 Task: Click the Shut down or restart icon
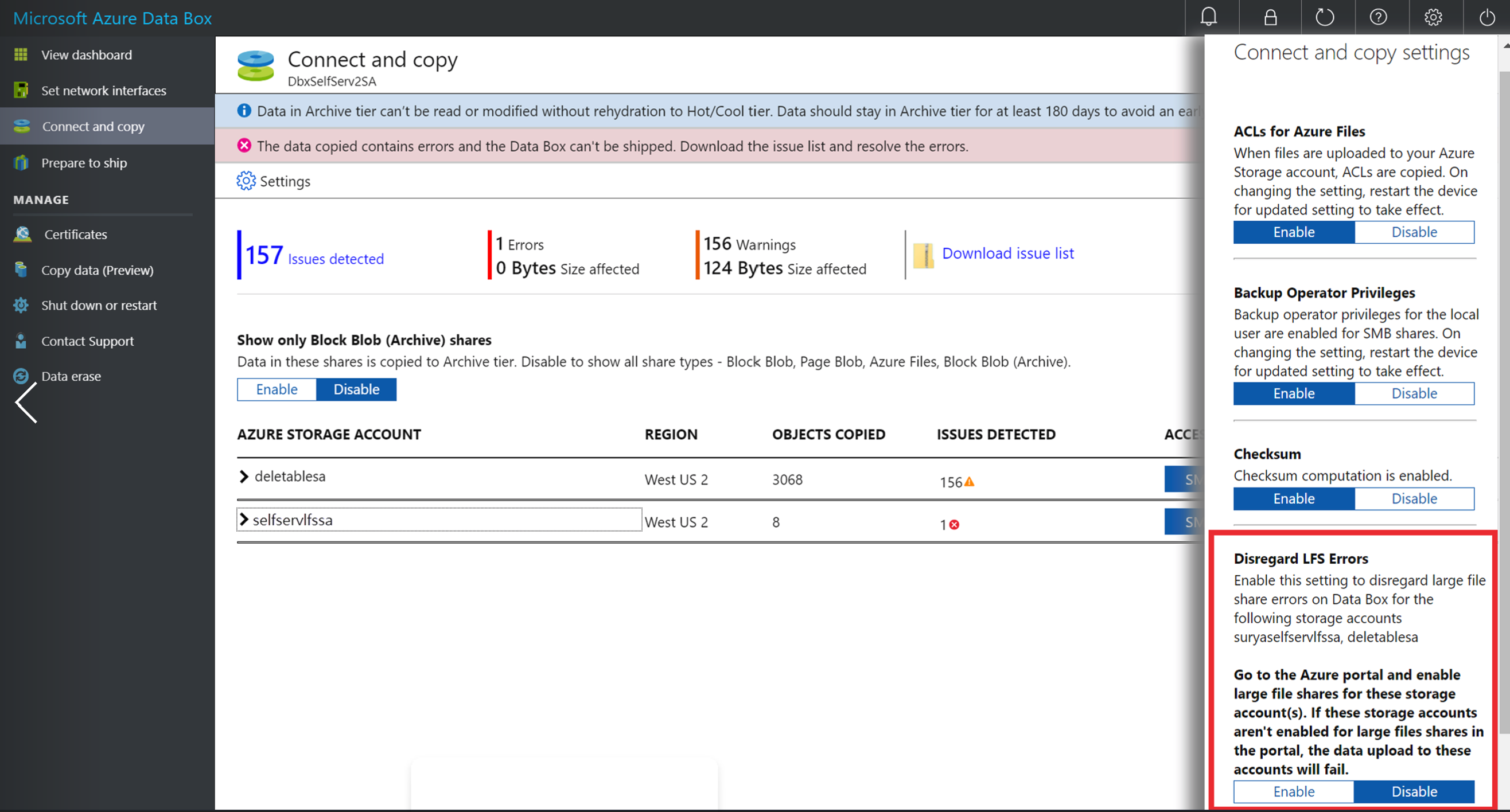pos(22,305)
